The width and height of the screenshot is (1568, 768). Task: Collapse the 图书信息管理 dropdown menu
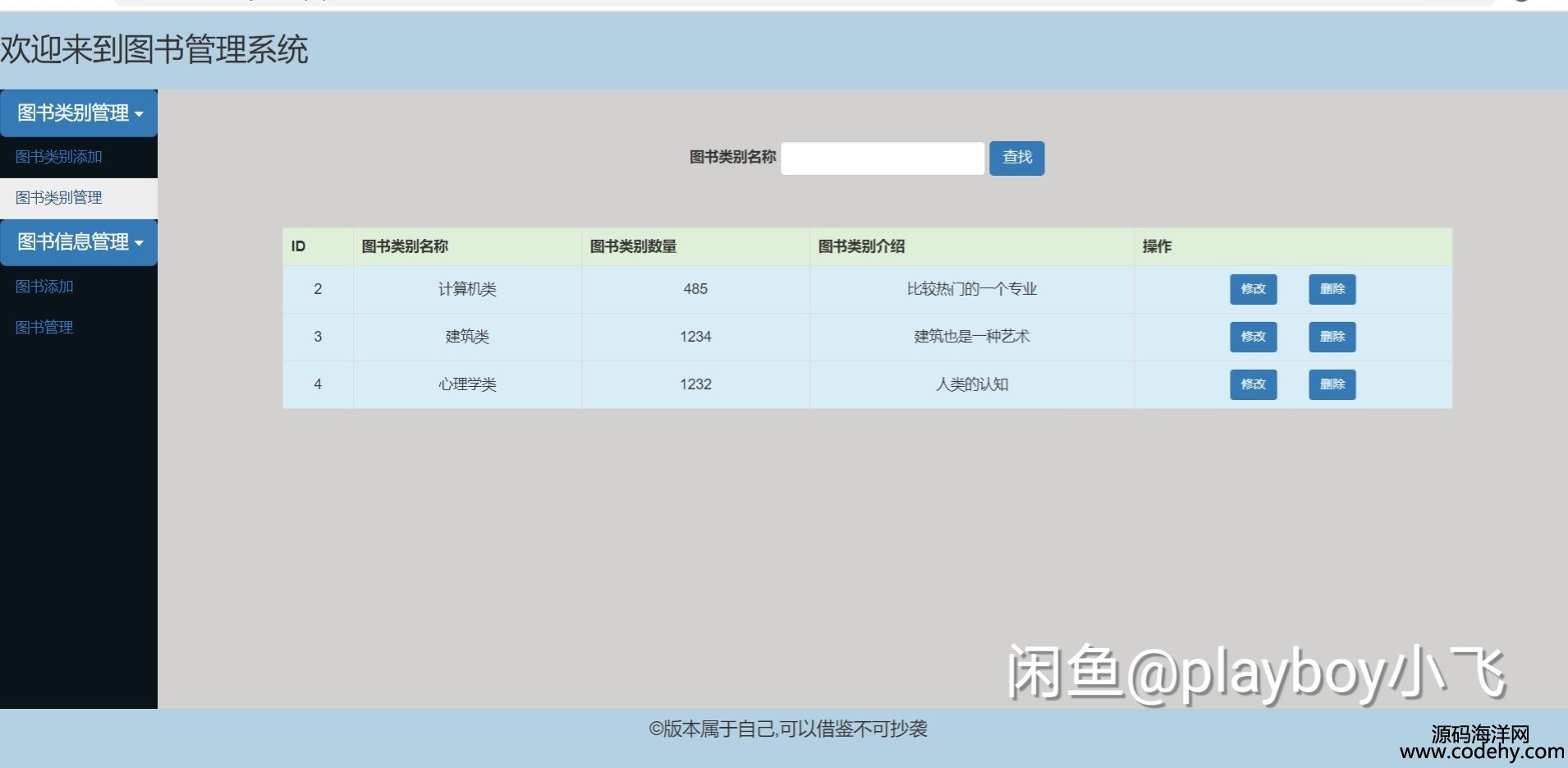coord(79,242)
